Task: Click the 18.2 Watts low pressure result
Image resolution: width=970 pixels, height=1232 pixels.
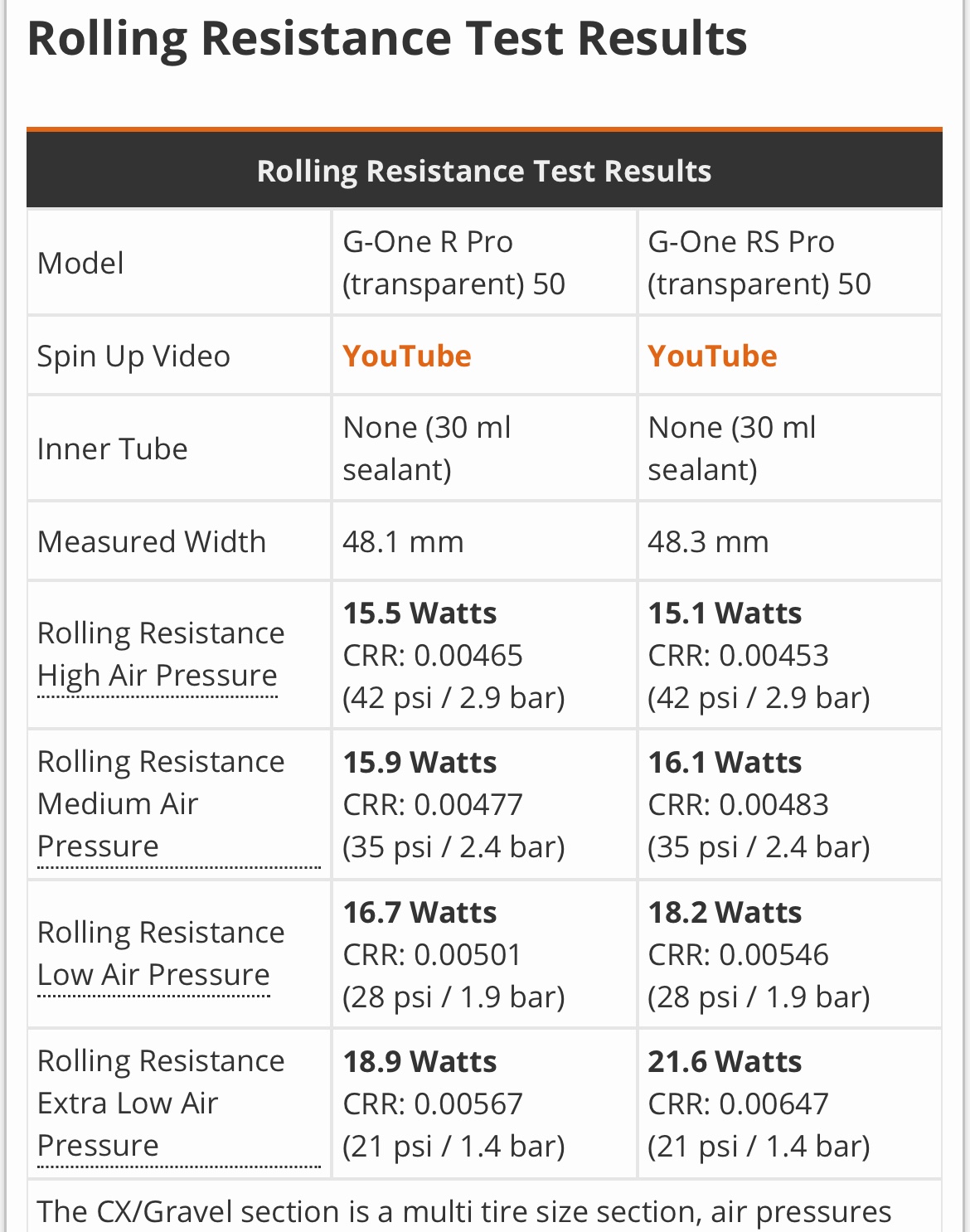Action: coord(725,913)
